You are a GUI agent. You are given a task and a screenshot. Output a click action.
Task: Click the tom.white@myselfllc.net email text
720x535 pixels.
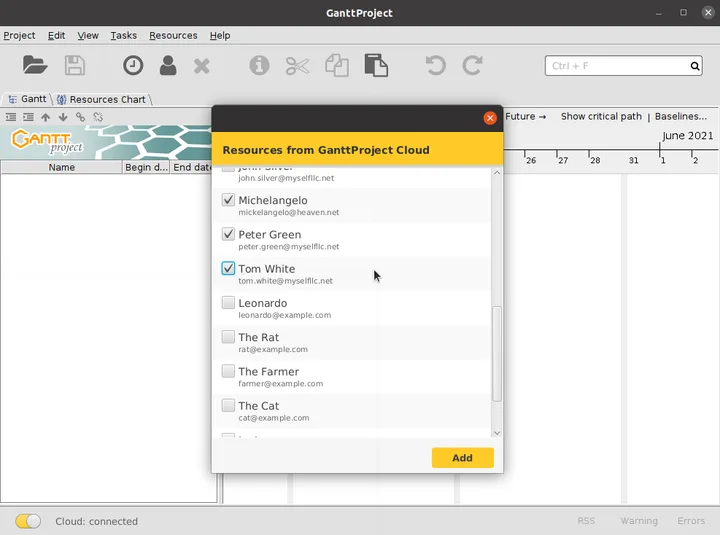coord(285,281)
